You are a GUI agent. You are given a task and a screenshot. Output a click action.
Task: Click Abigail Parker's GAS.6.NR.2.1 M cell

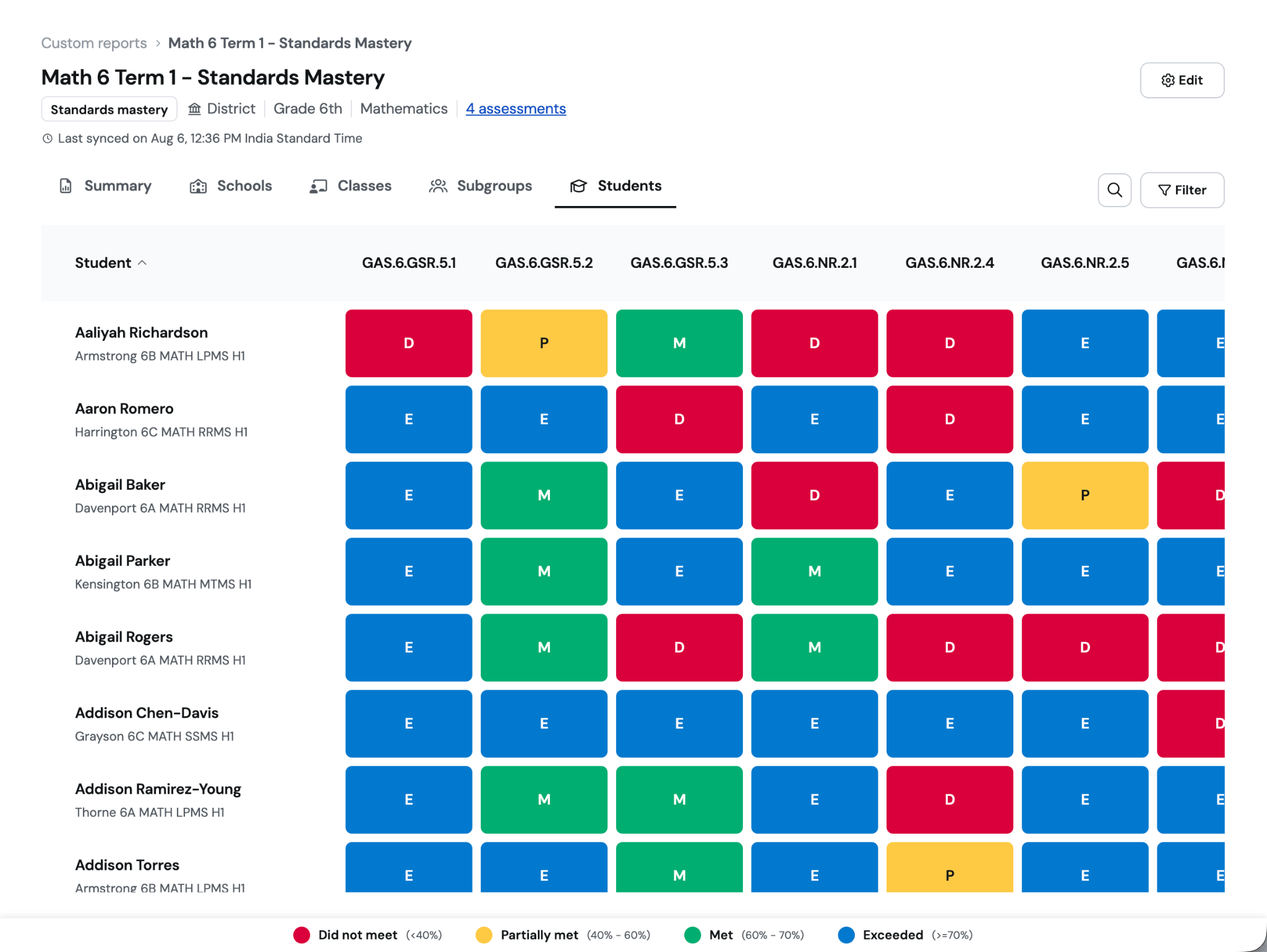(815, 572)
